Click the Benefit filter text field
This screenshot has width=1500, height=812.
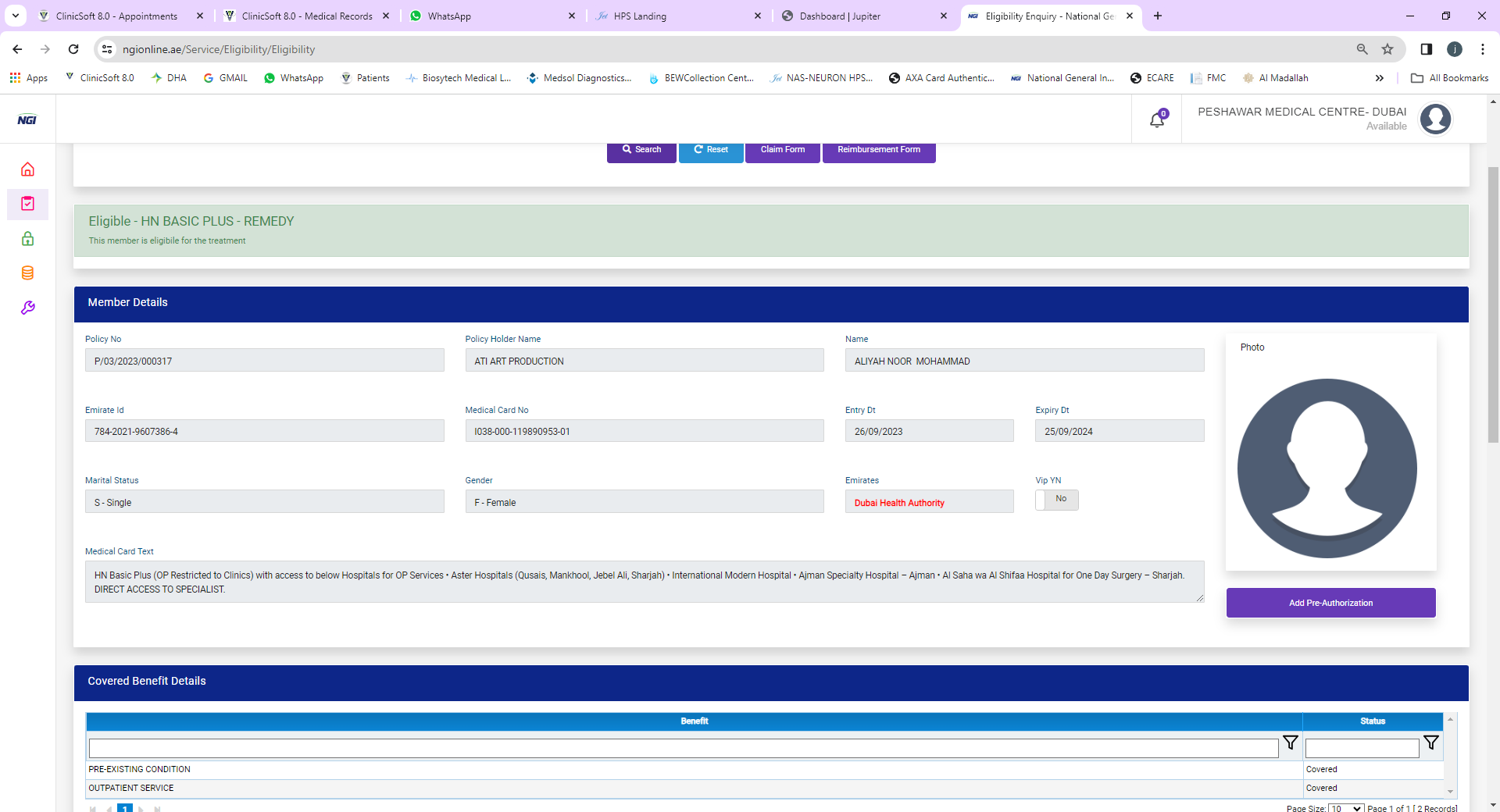[683, 748]
